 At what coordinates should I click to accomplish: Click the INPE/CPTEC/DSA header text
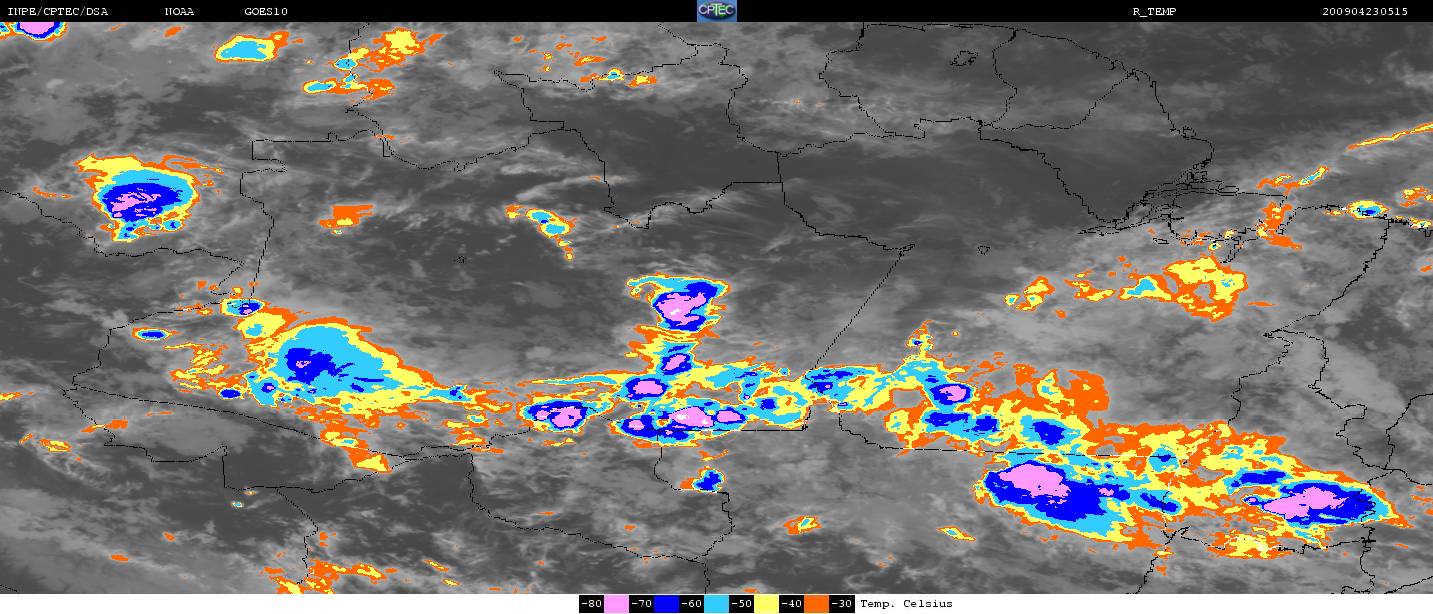57,12
